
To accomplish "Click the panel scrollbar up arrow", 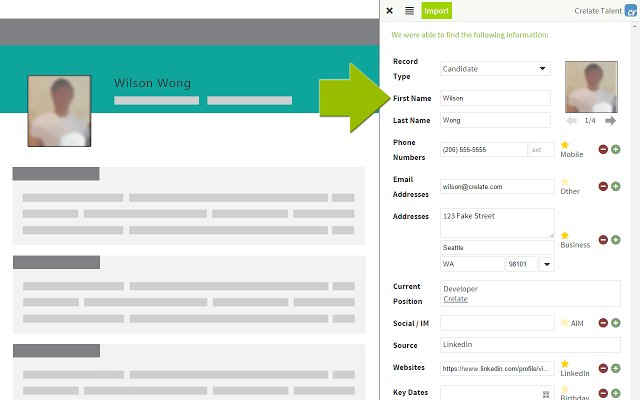I will [x=635, y=26].
